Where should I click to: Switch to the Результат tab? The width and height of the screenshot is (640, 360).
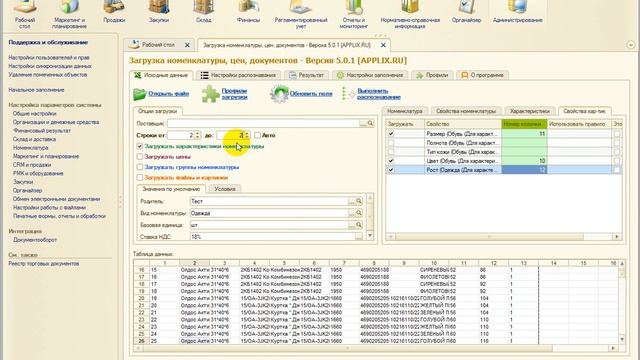[x=307, y=75]
